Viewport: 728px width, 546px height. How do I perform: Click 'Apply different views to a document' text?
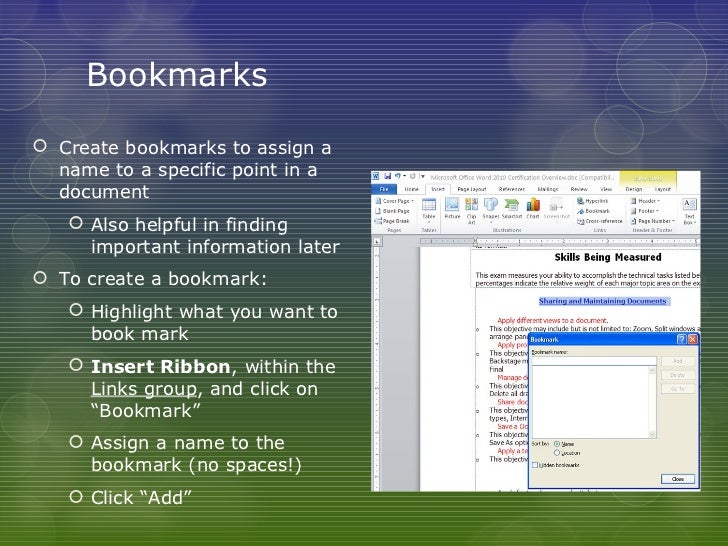(x=552, y=320)
